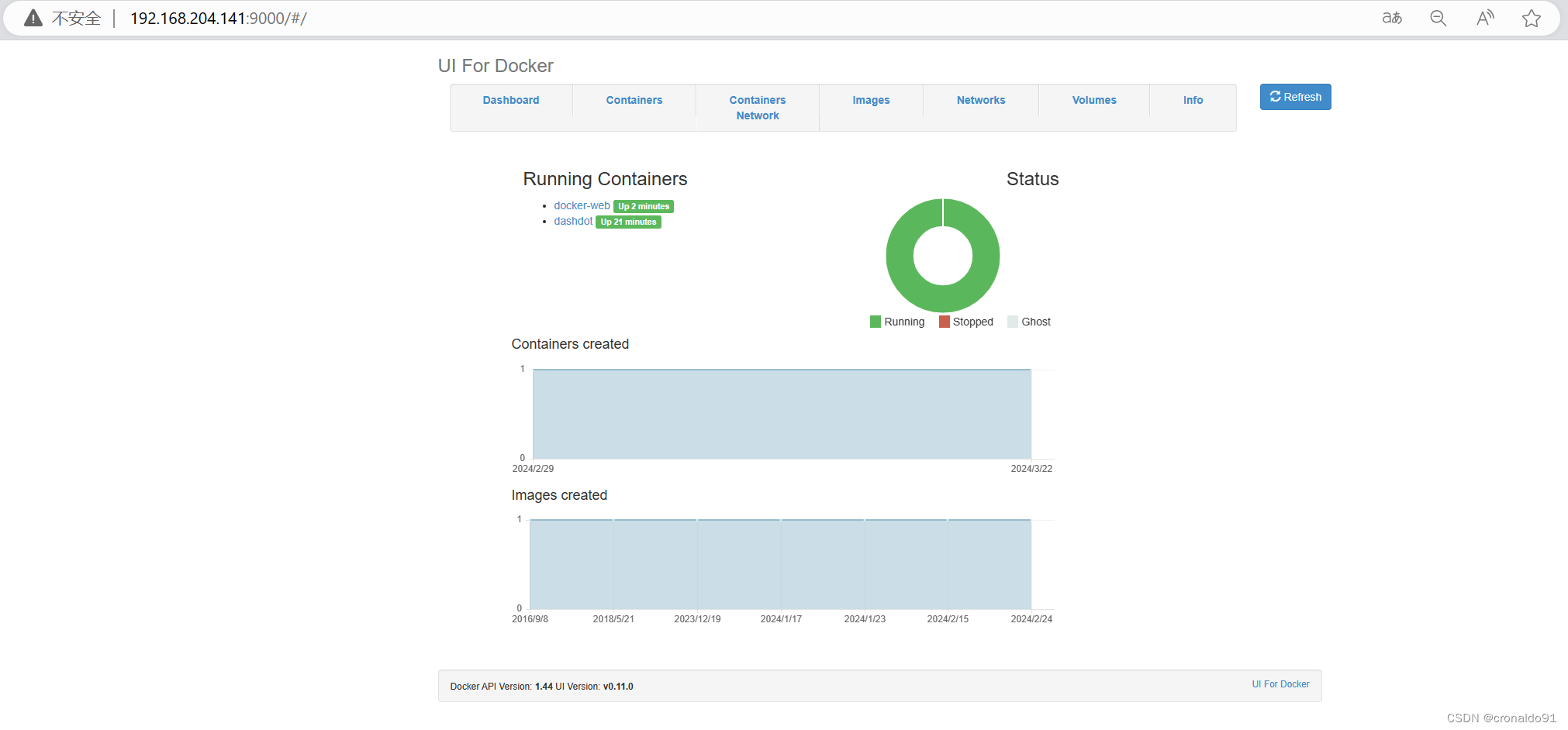Screen dimensions: 1568x730
Task: Click the Images created heading
Action: pyautogui.click(x=559, y=495)
